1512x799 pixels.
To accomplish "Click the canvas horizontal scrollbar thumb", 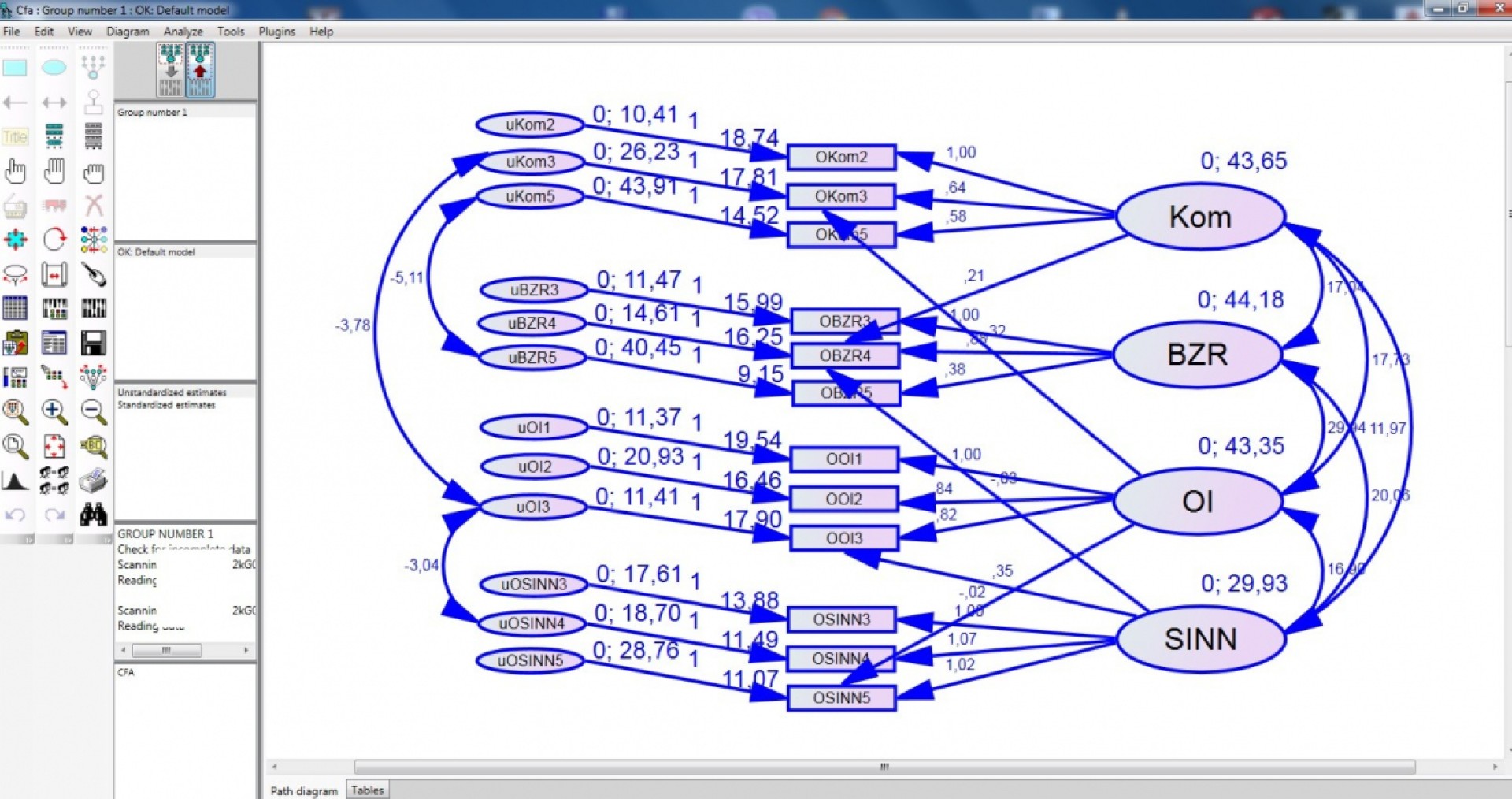I will click(x=884, y=767).
